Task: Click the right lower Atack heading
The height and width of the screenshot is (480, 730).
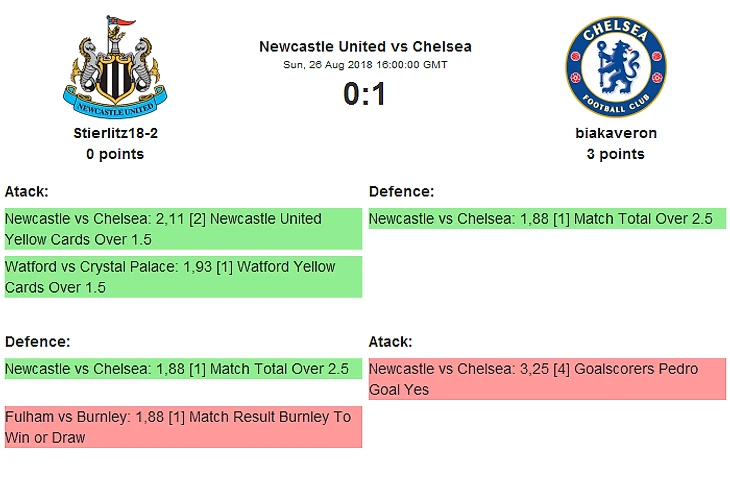Action: point(390,342)
